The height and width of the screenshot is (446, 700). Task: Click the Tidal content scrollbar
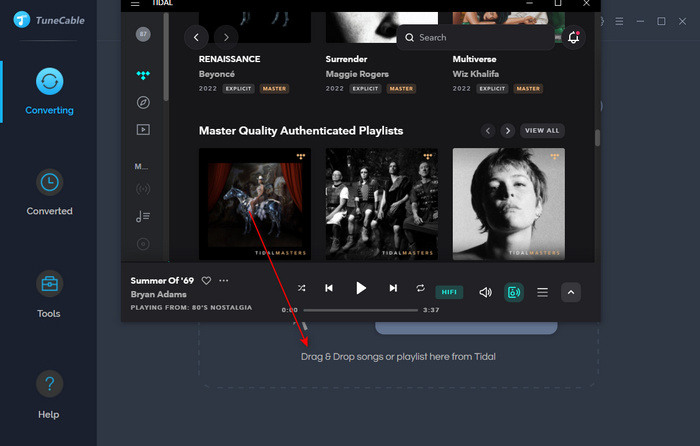click(x=597, y=138)
